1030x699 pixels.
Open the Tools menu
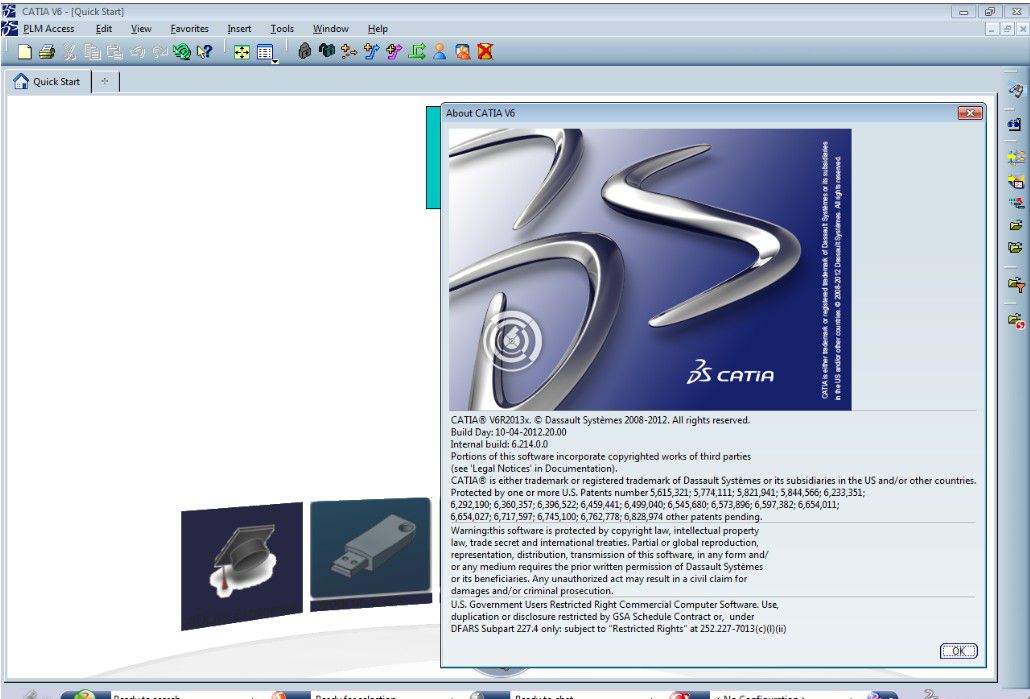[x=282, y=29]
